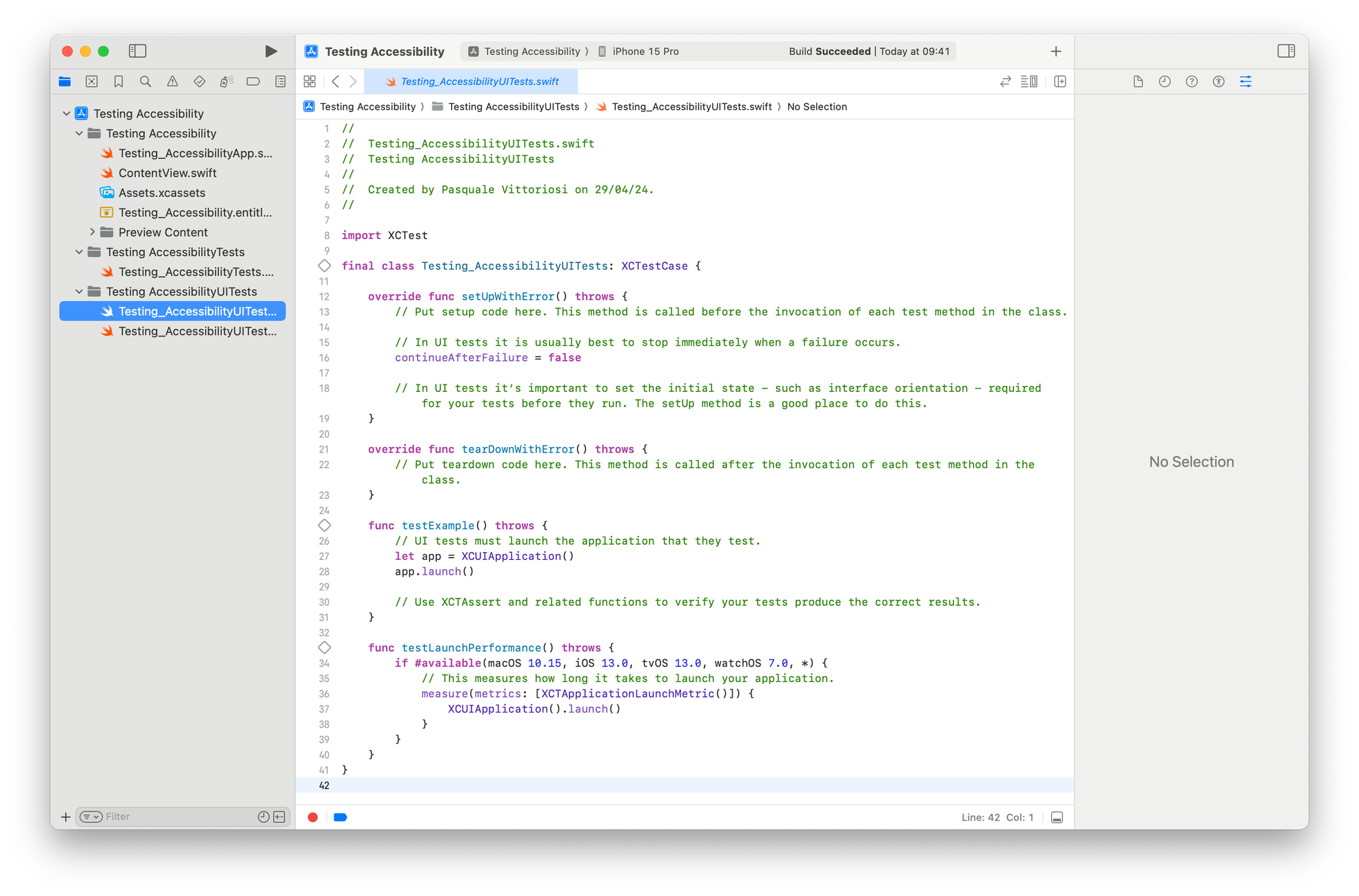The image size is (1359, 896).
Task: Toggle the debug area visibility
Action: coord(1057,817)
